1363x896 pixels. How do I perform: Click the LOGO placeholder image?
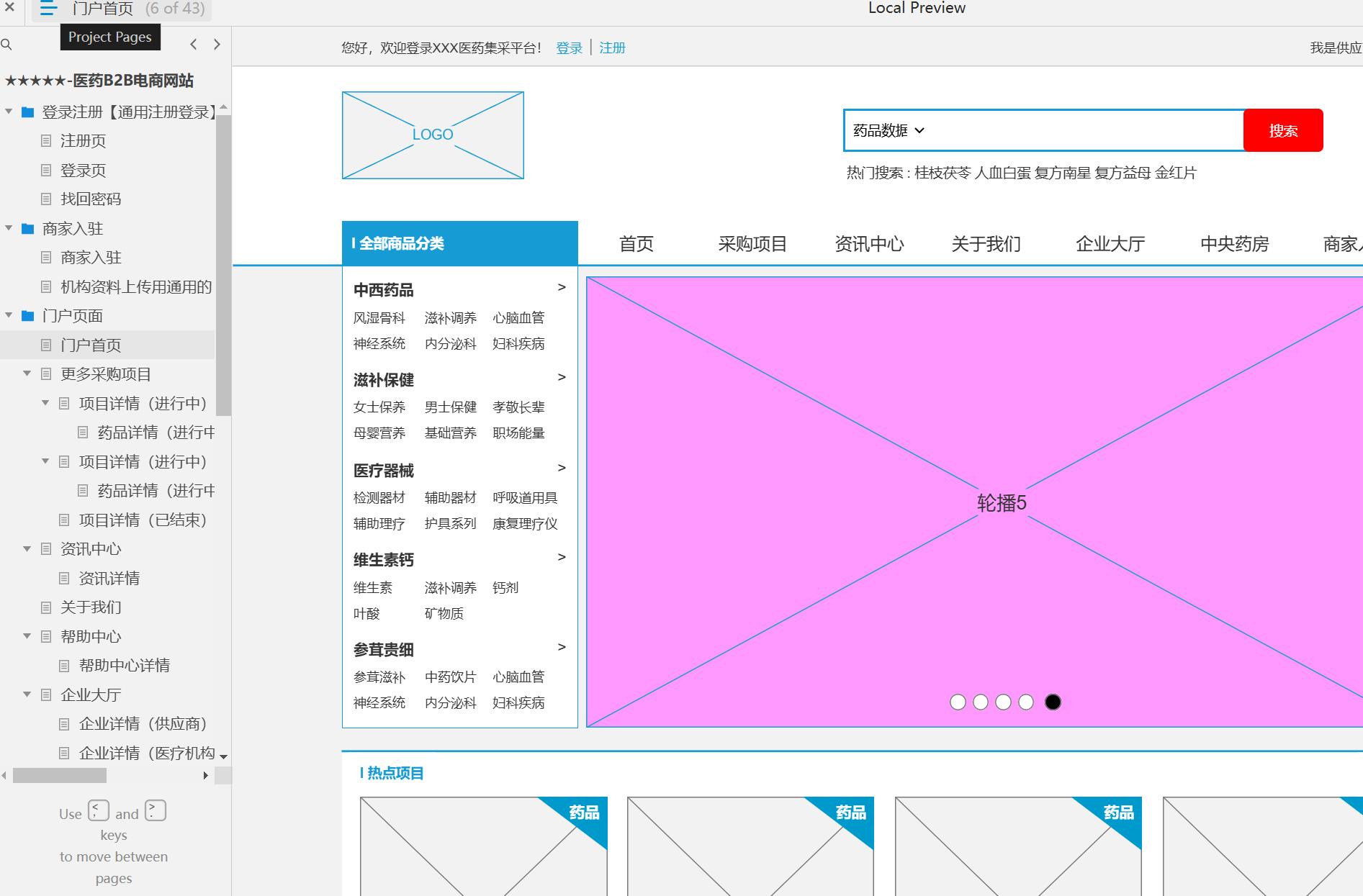[x=433, y=135]
